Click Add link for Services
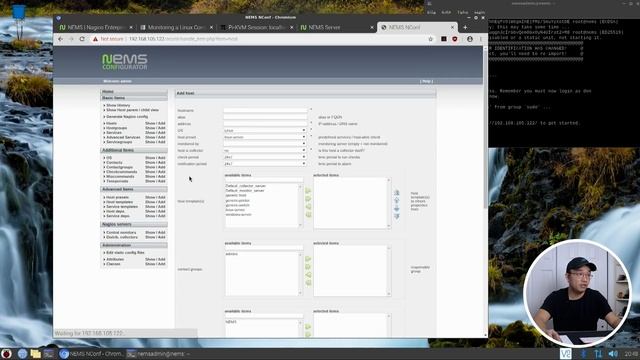 (162, 133)
